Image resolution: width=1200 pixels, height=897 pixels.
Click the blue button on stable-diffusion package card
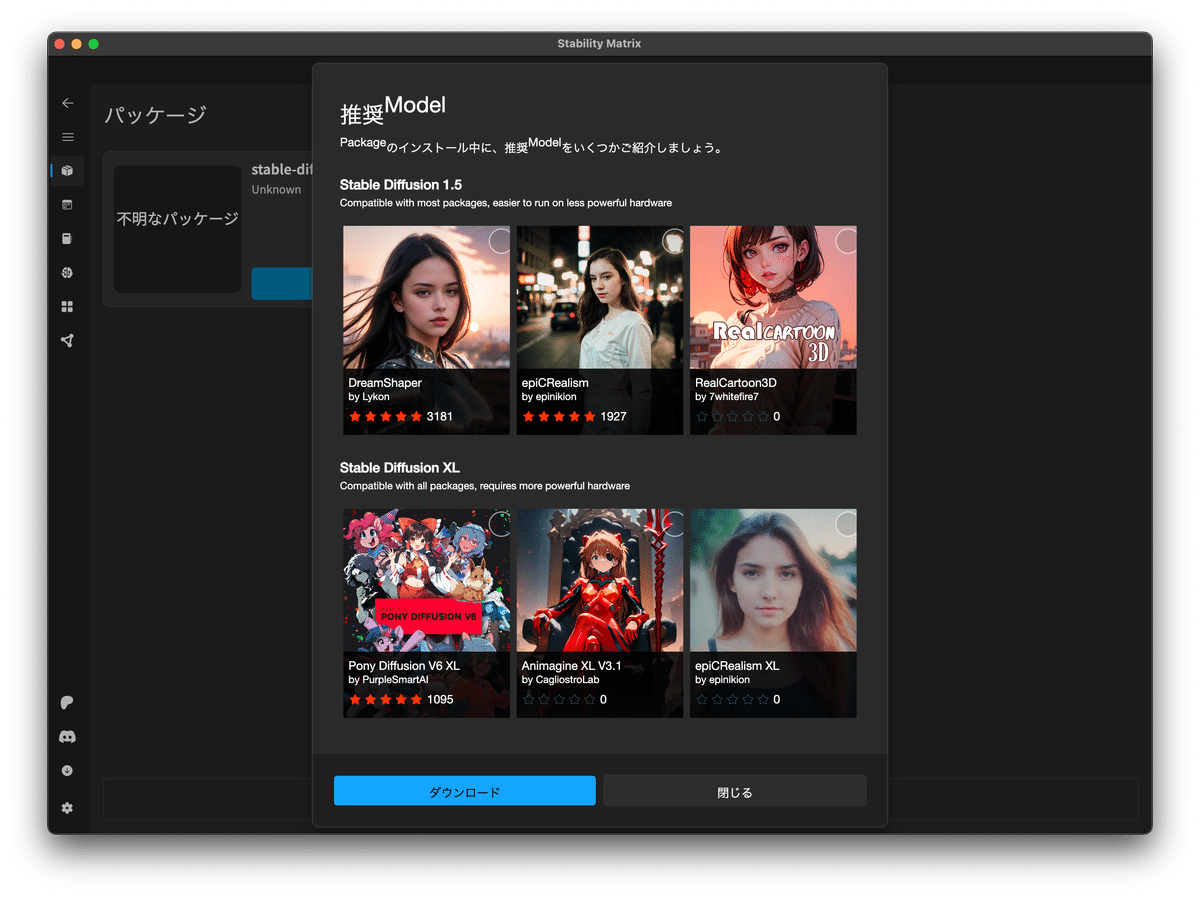(x=282, y=283)
